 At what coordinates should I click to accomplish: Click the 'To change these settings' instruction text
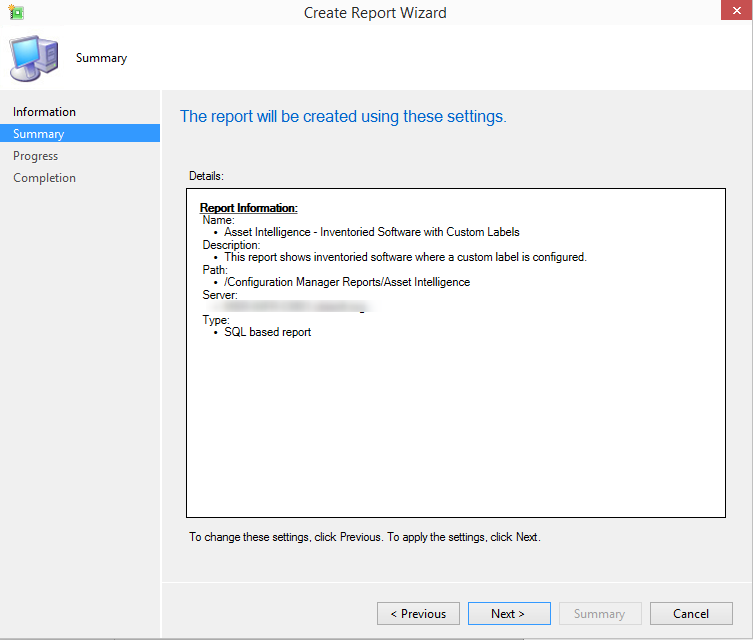click(364, 537)
